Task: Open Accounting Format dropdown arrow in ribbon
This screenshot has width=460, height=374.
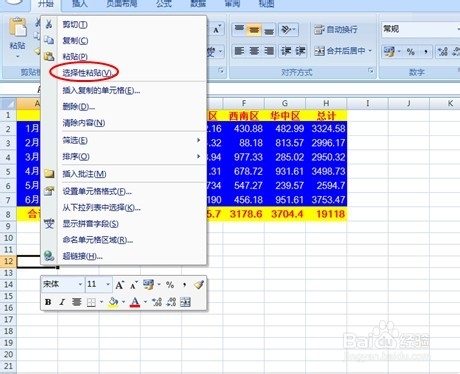Action: click(x=399, y=51)
